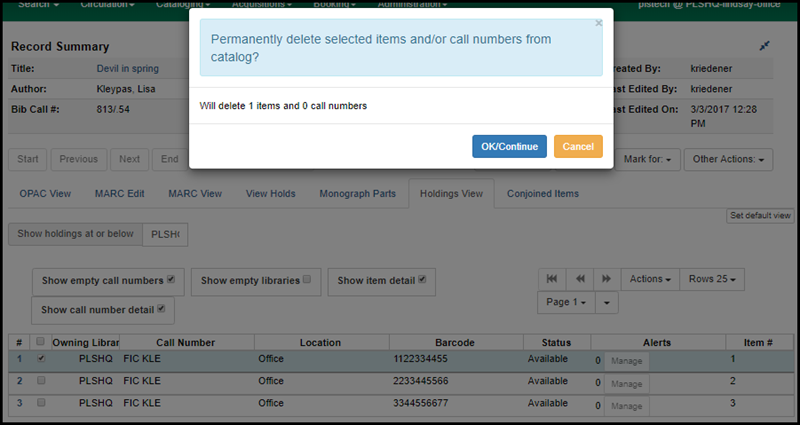The image size is (800, 425).
Task: Check row 2 checkbox for barcode 2233445566
Action: (x=41, y=380)
